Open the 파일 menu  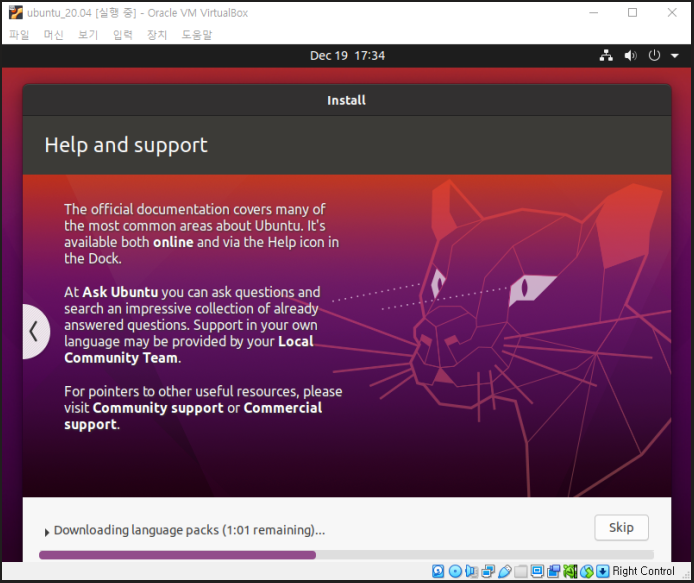[19, 35]
